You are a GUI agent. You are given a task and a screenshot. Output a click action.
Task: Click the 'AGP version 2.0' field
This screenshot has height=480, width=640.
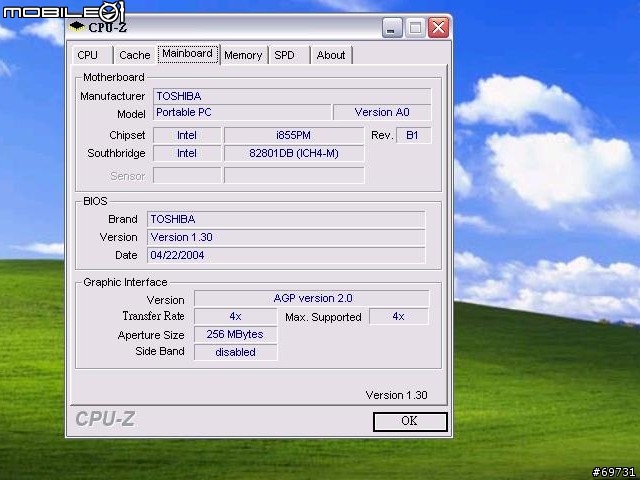point(312,298)
